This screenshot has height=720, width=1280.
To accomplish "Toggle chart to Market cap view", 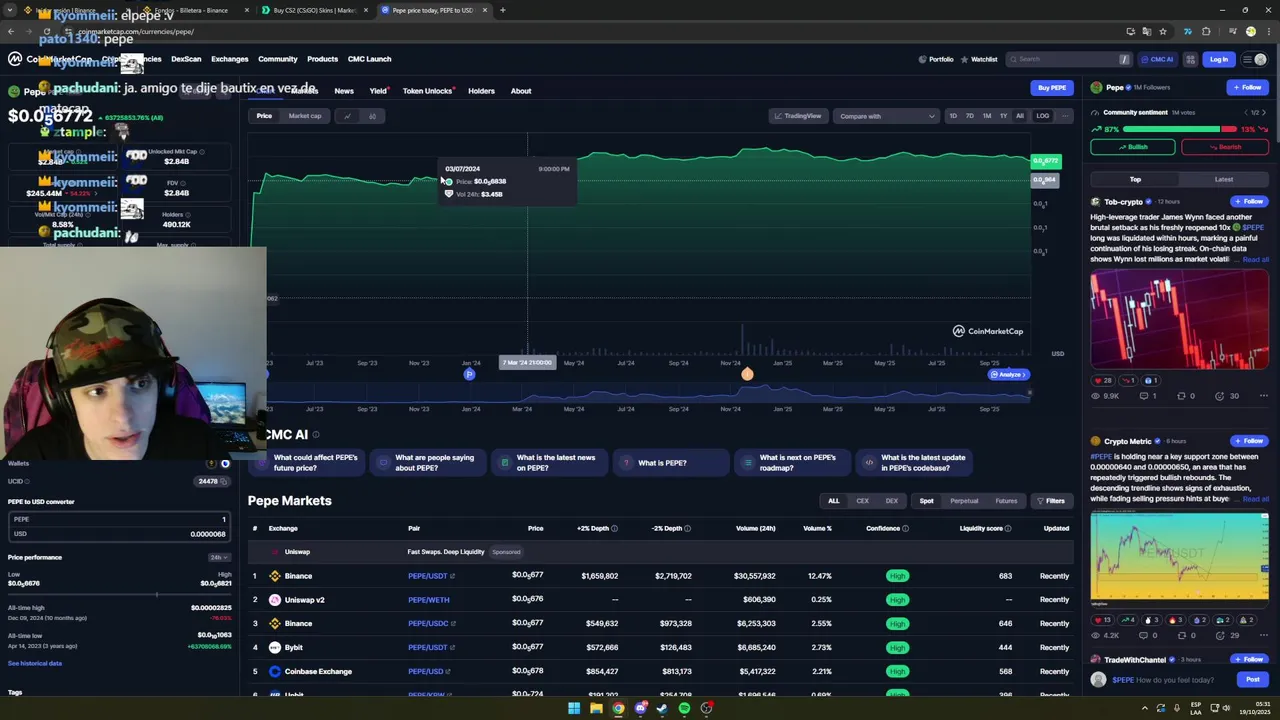I will tap(305, 116).
